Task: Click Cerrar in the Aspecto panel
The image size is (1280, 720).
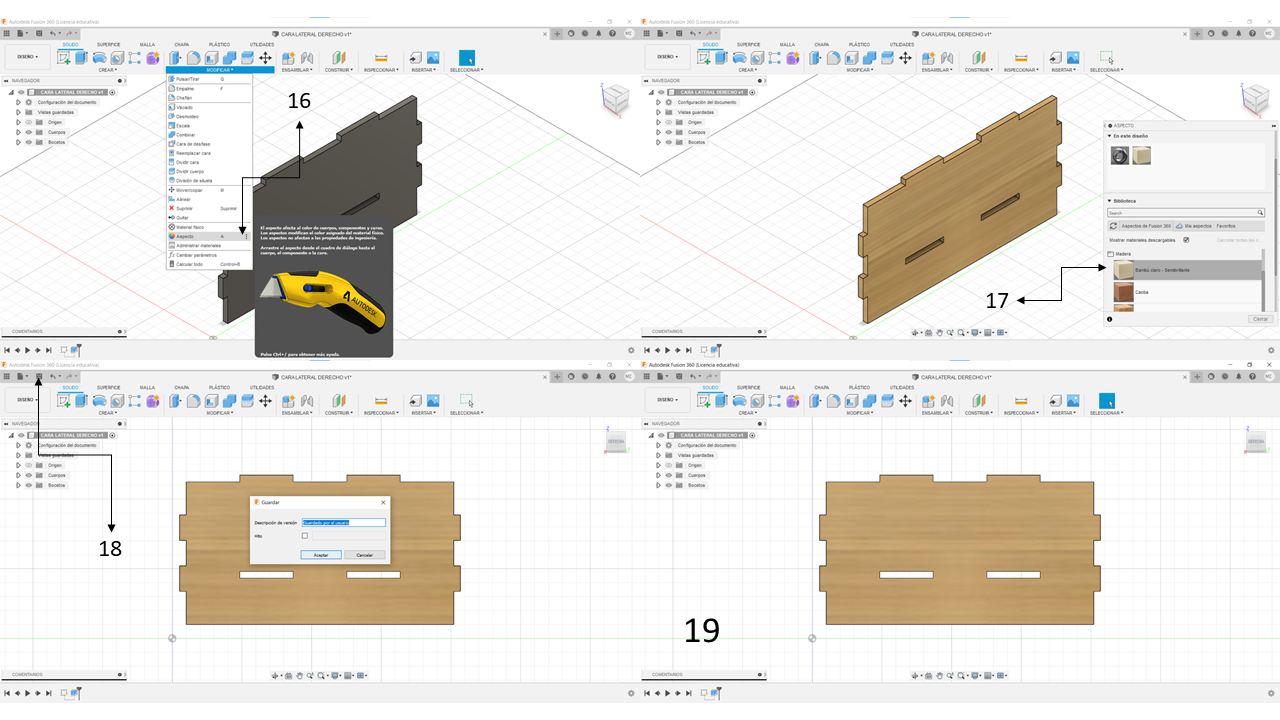Action: pos(1262,319)
